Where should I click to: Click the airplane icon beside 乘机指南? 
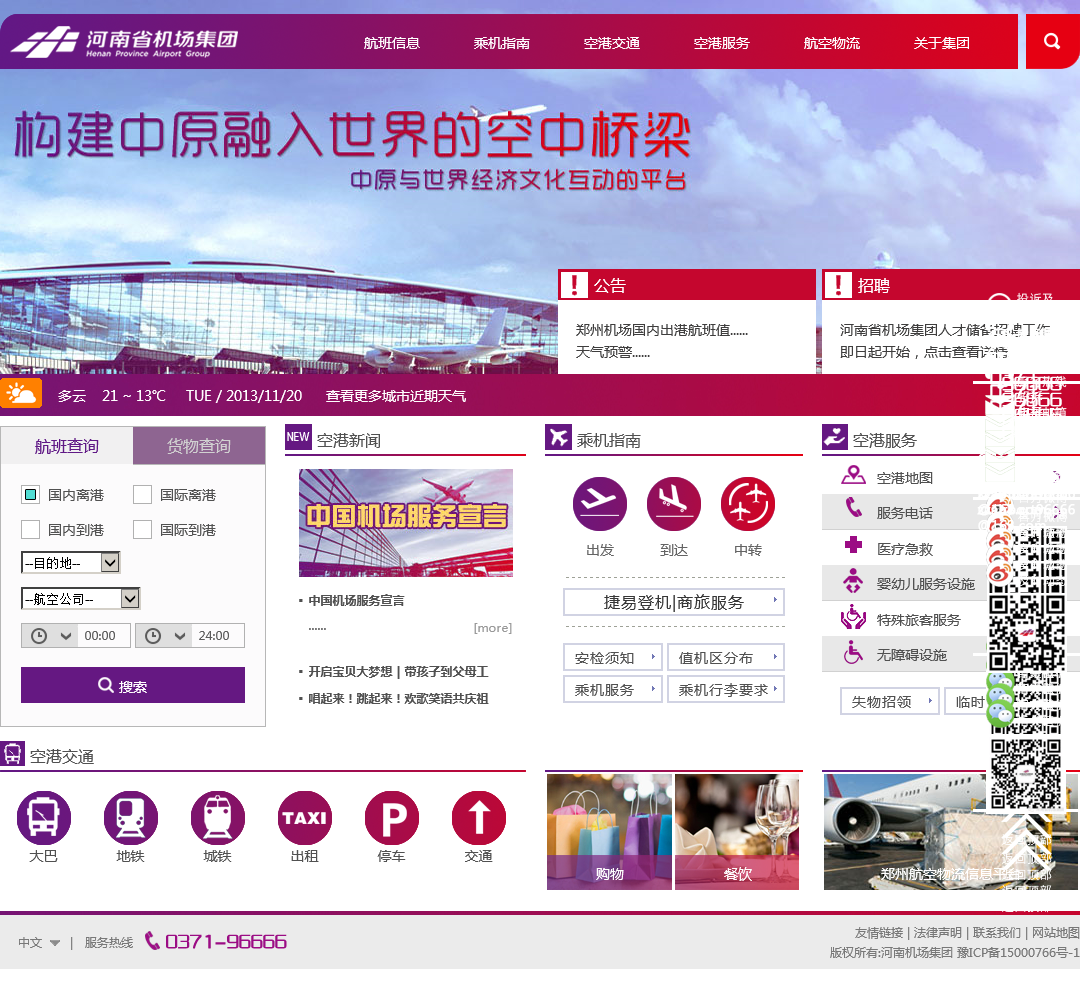(x=558, y=437)
